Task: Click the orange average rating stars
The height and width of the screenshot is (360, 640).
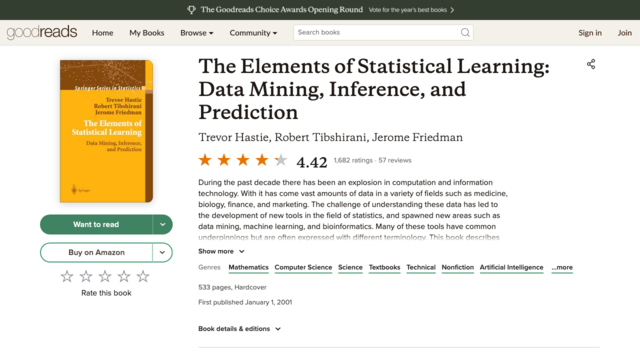Action: 243,160
